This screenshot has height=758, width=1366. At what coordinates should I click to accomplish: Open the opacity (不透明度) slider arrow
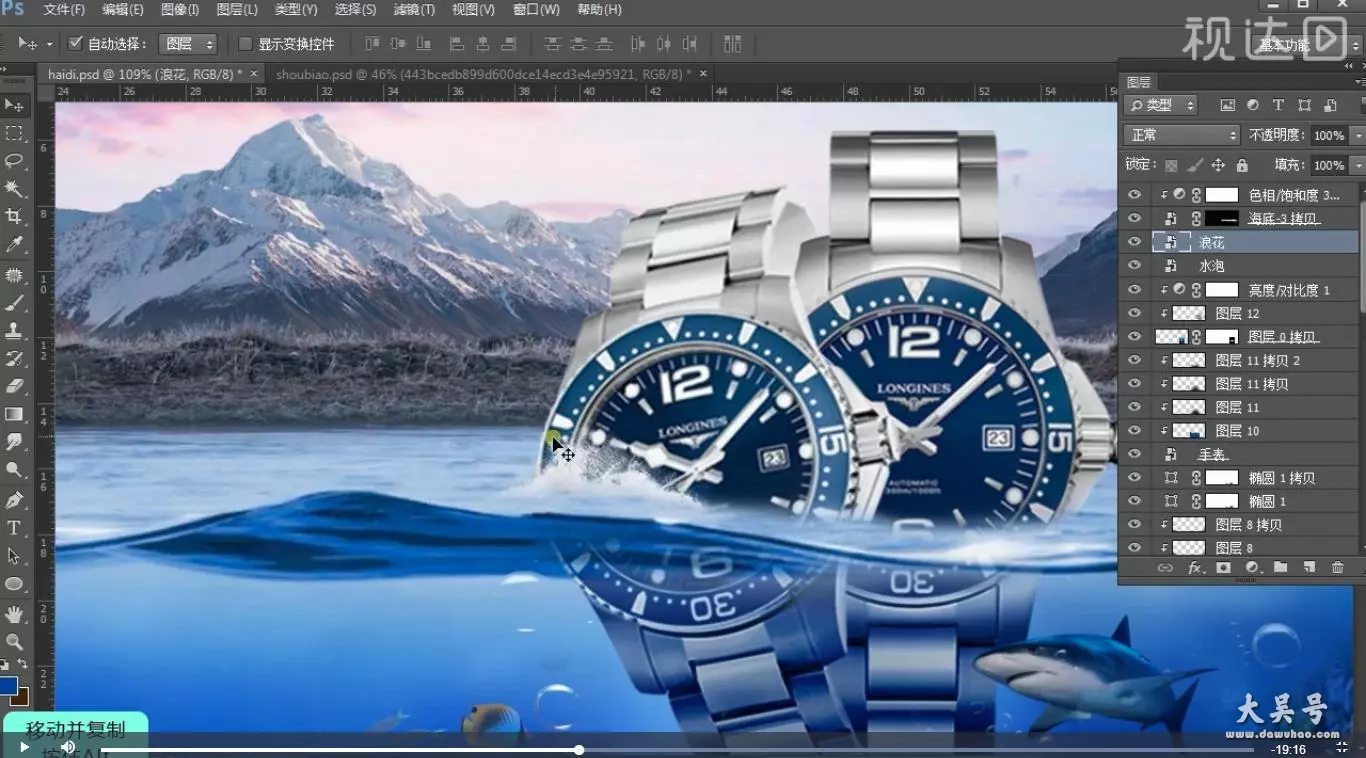point(1357,135)
